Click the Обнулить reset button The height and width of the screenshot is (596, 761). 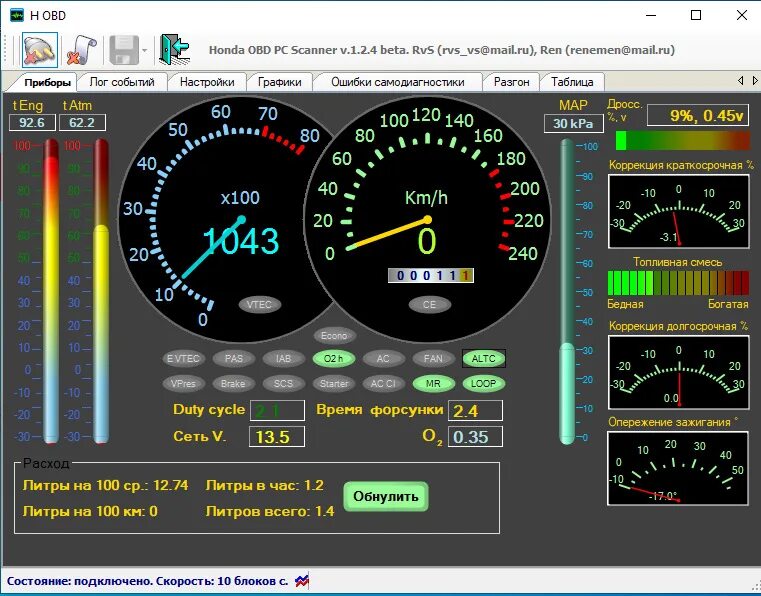pos(386,497)
